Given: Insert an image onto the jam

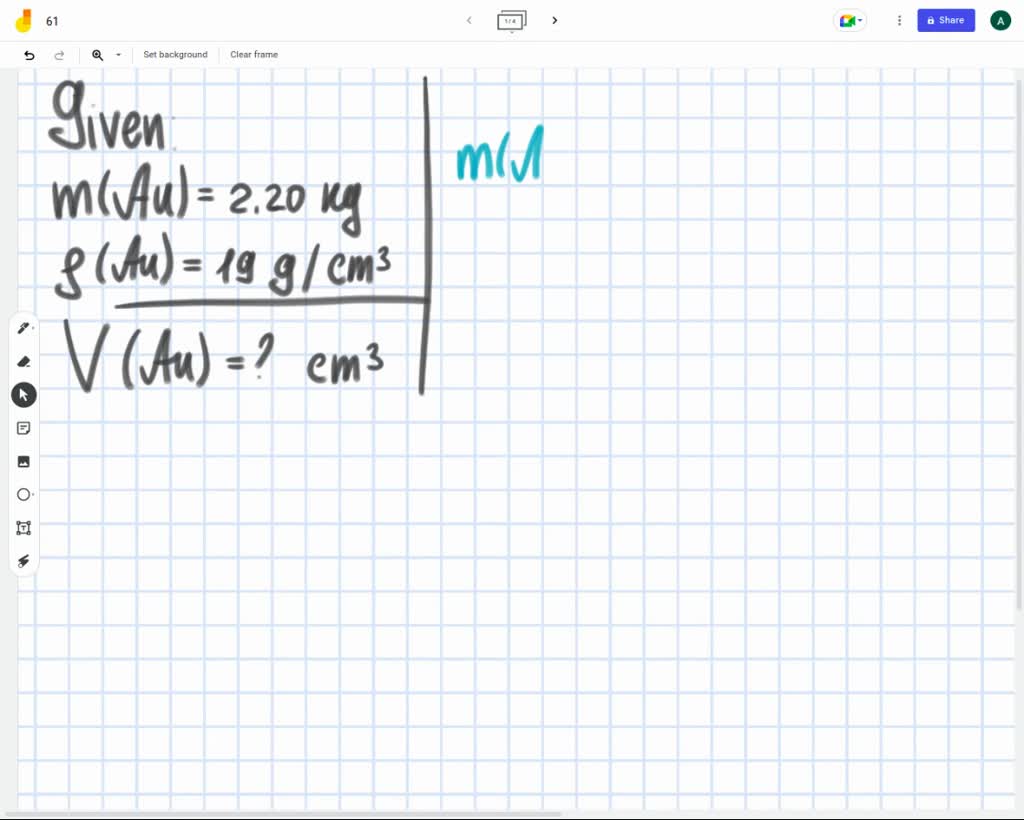Looking at the screenshot, I should [x=24, y=461].
